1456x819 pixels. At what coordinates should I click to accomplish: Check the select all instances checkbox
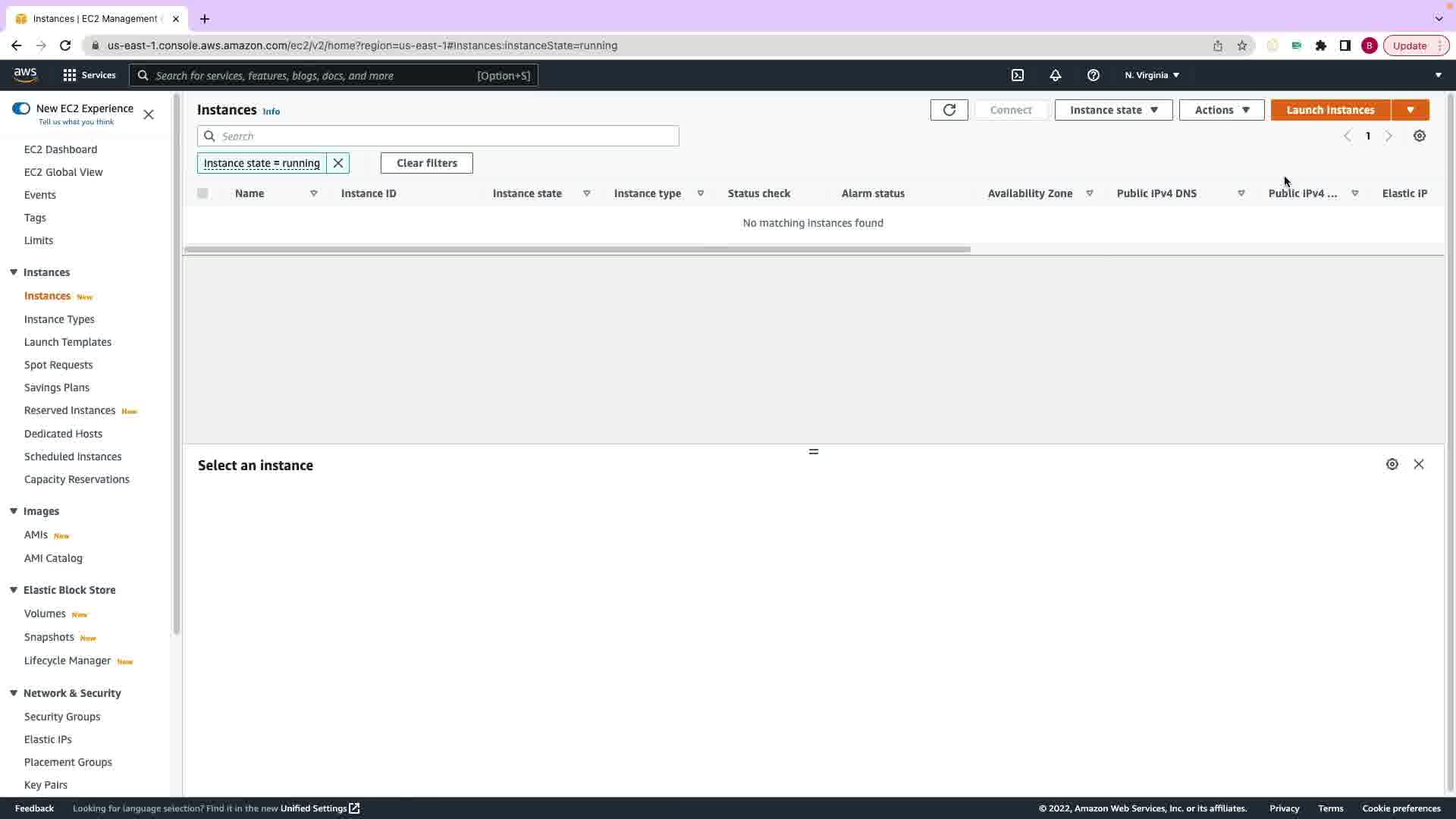202,193
